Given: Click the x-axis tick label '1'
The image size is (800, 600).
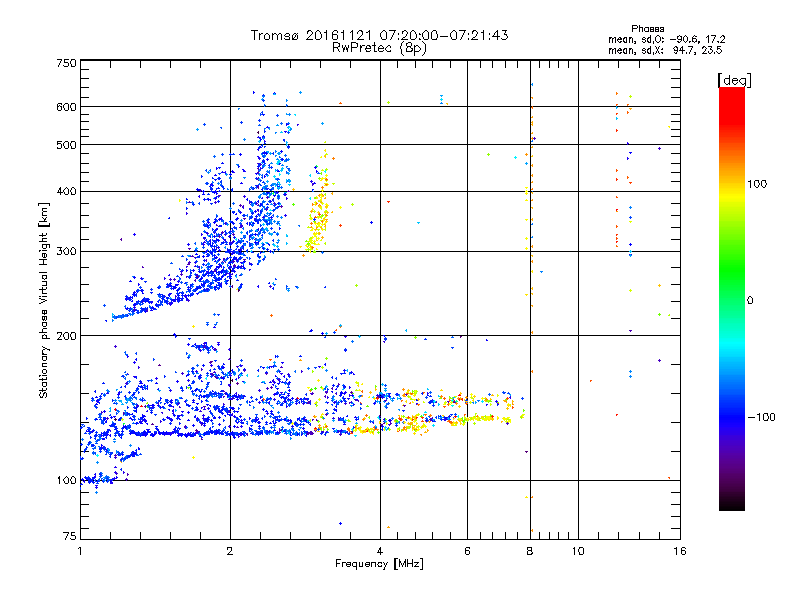Looking at the screenshot, I should pos(80,551).
